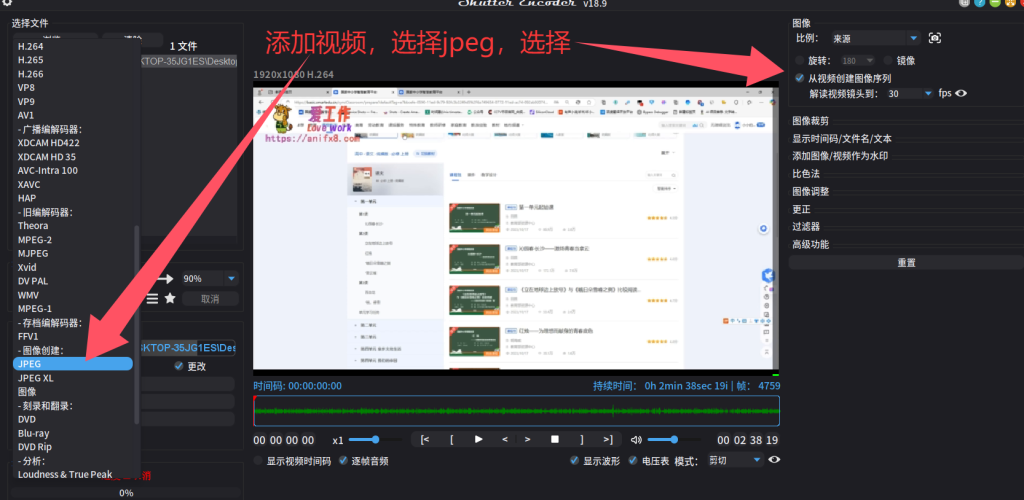Click the blue help question mark icon
This screenshot has width=1024, height=500.
pos(980,3)
